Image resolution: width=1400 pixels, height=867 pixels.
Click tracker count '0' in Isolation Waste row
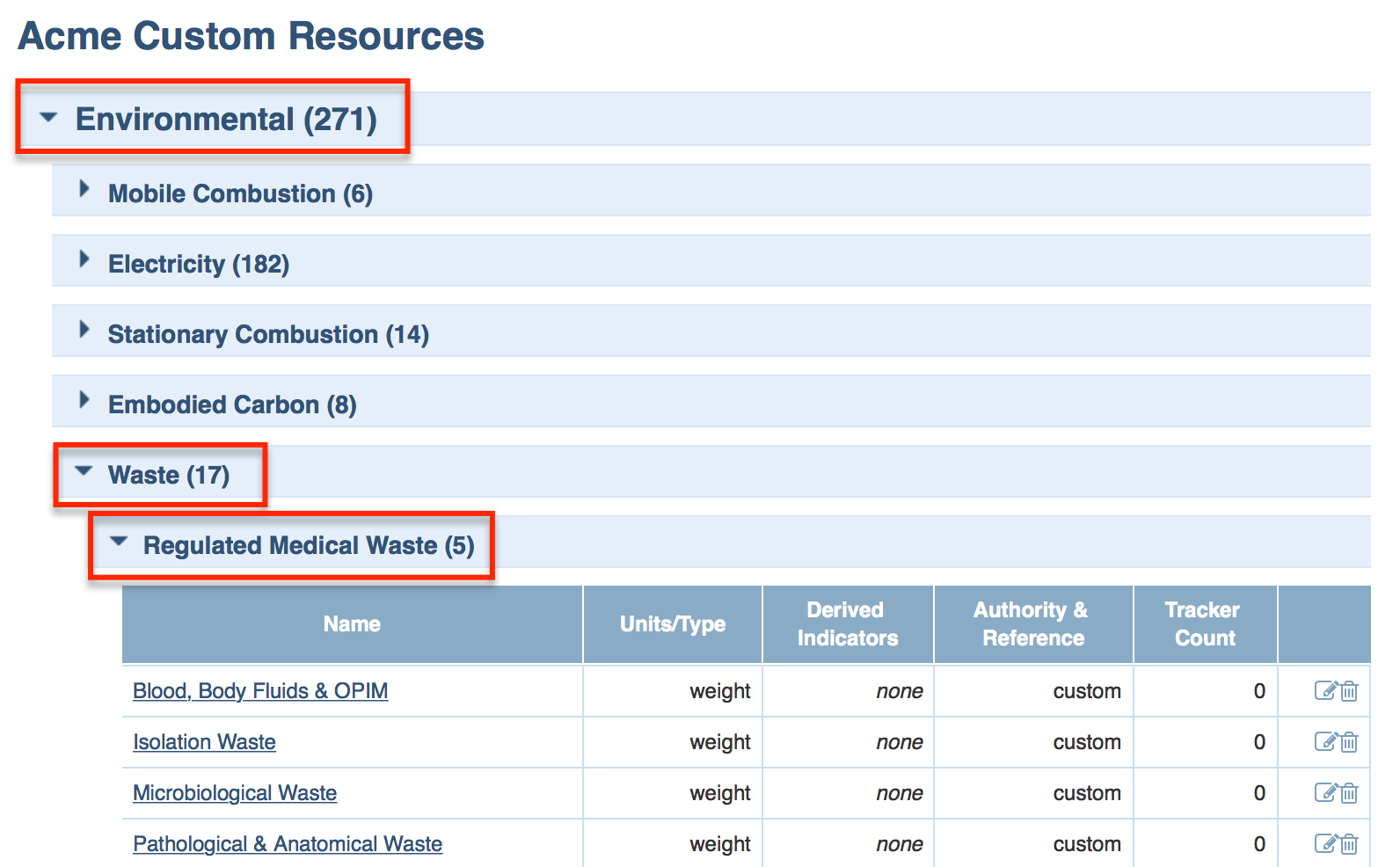pyautogui.click(x=1259, y=742)
